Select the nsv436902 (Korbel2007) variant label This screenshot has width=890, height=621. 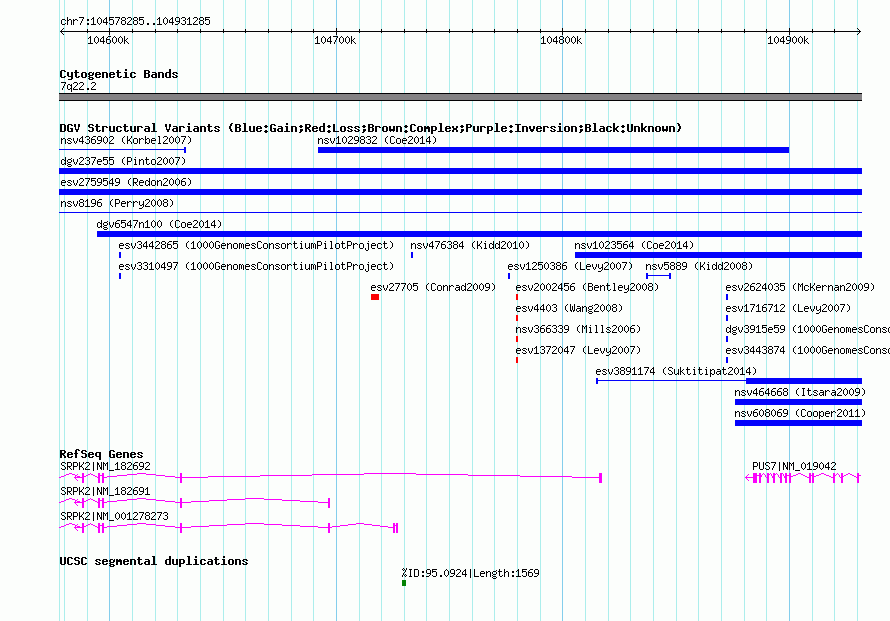point(126,140)
